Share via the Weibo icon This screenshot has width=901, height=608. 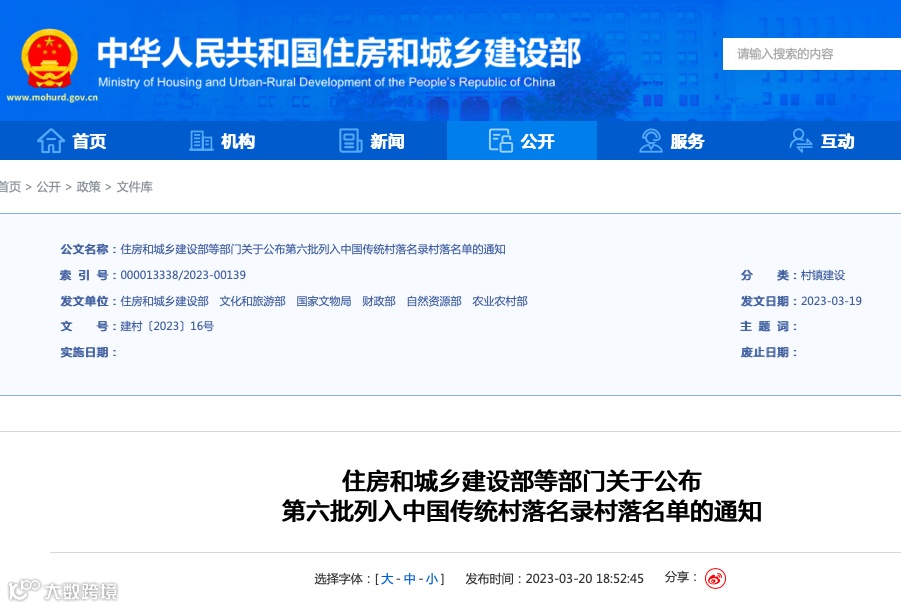715,578
